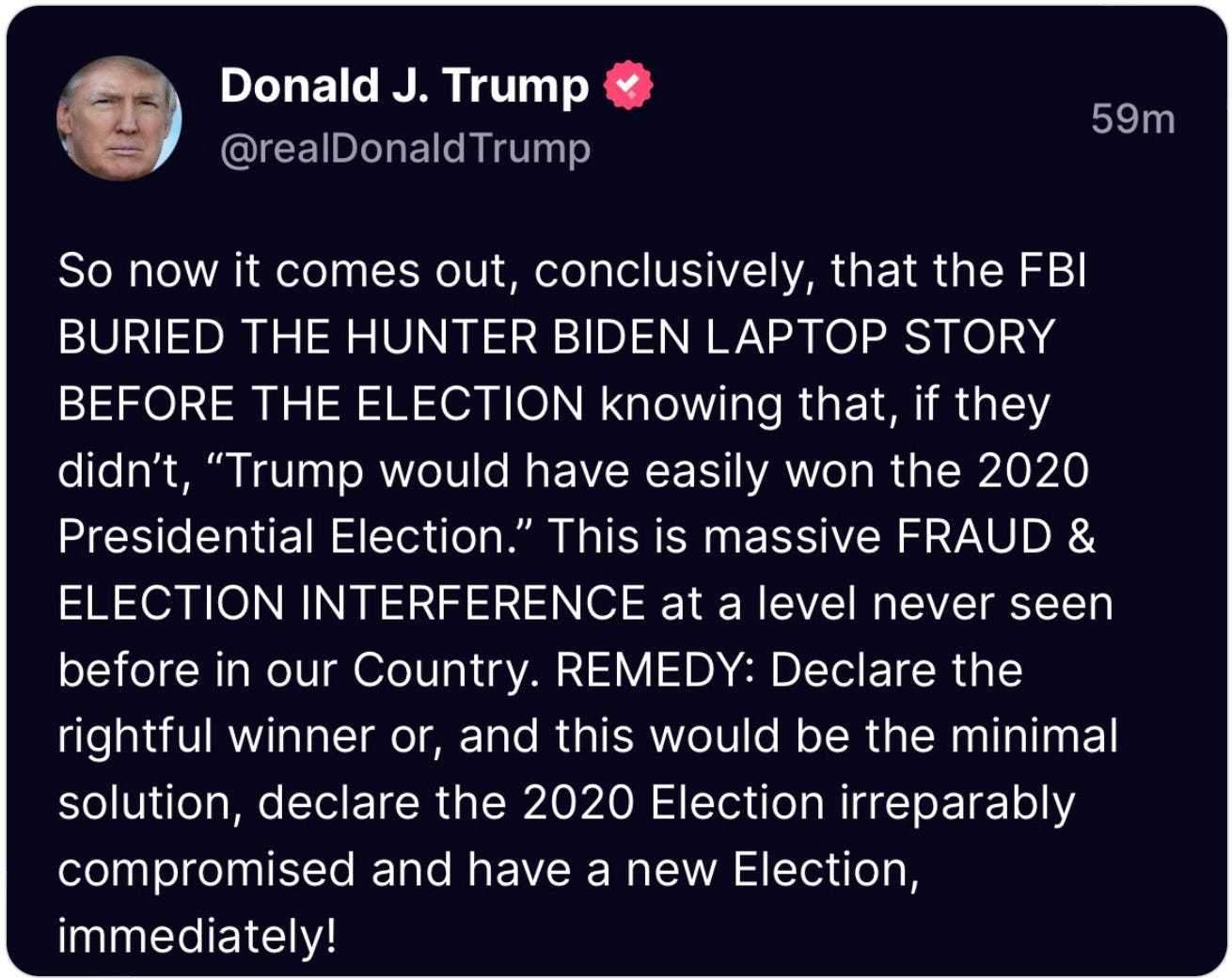Click the red verified badge icon

click(x=627, y=86)
